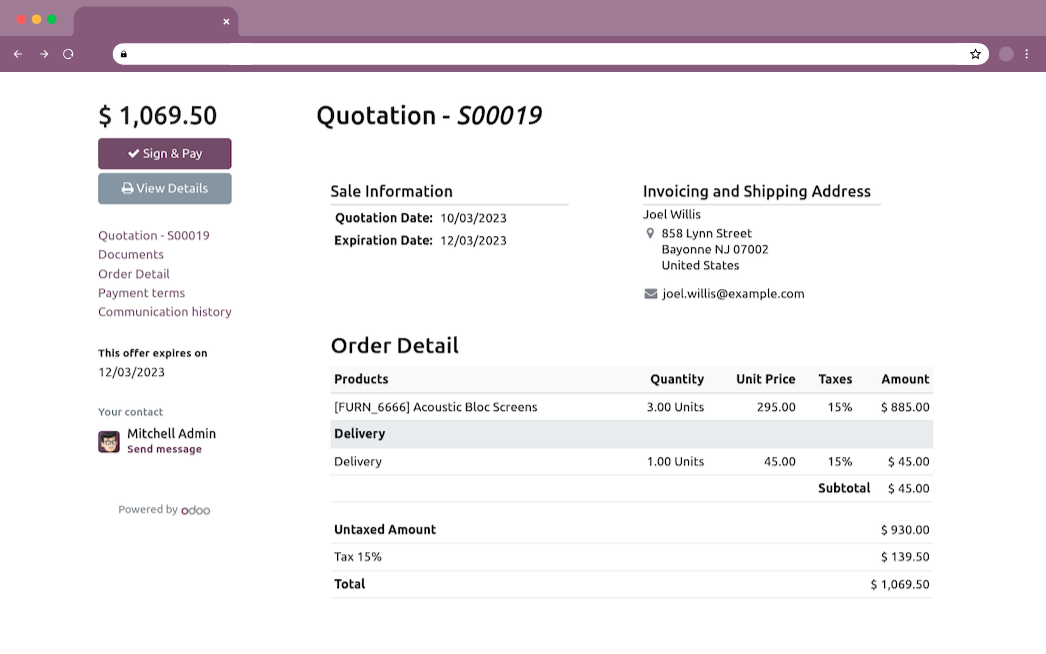The width and height of the screenshot is (1046, 654).
Task: Bookmark page using the star icon
Action: click(975, 54)
